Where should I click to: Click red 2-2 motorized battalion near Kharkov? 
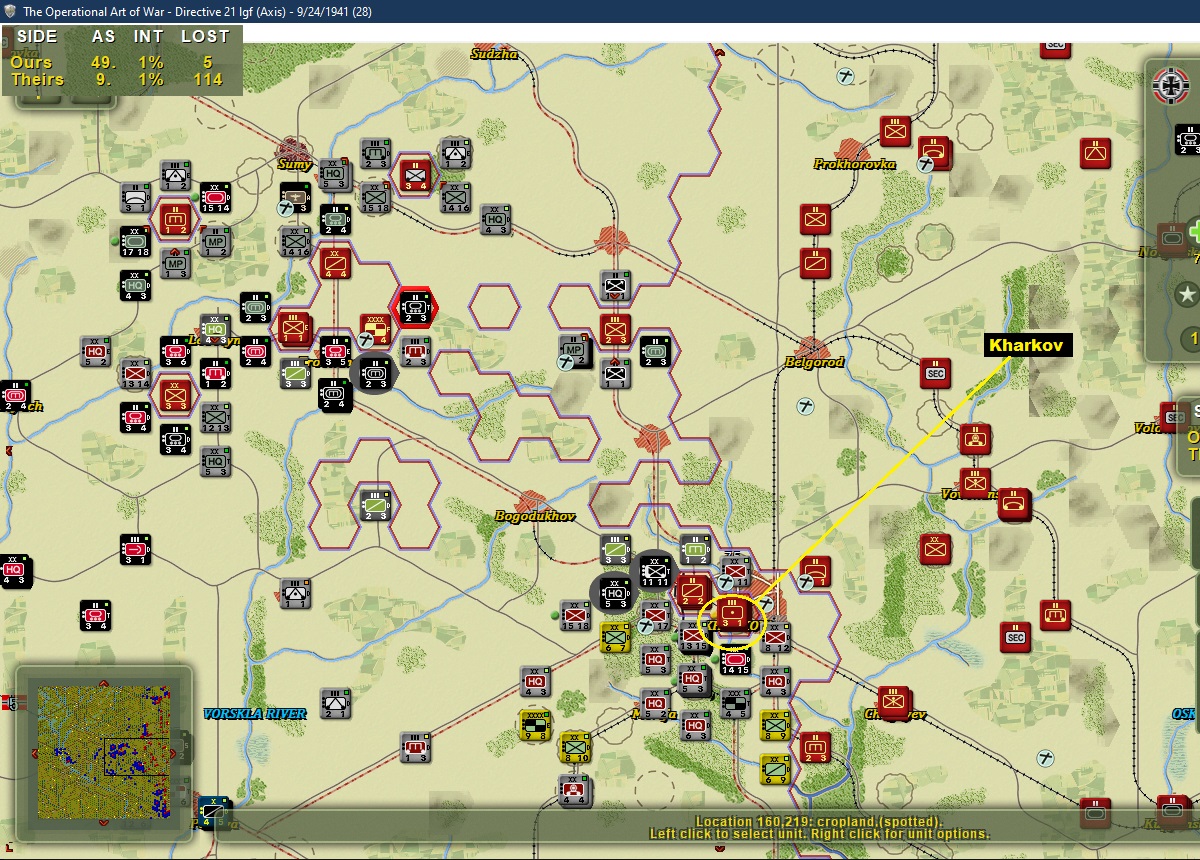coord(693,592)
